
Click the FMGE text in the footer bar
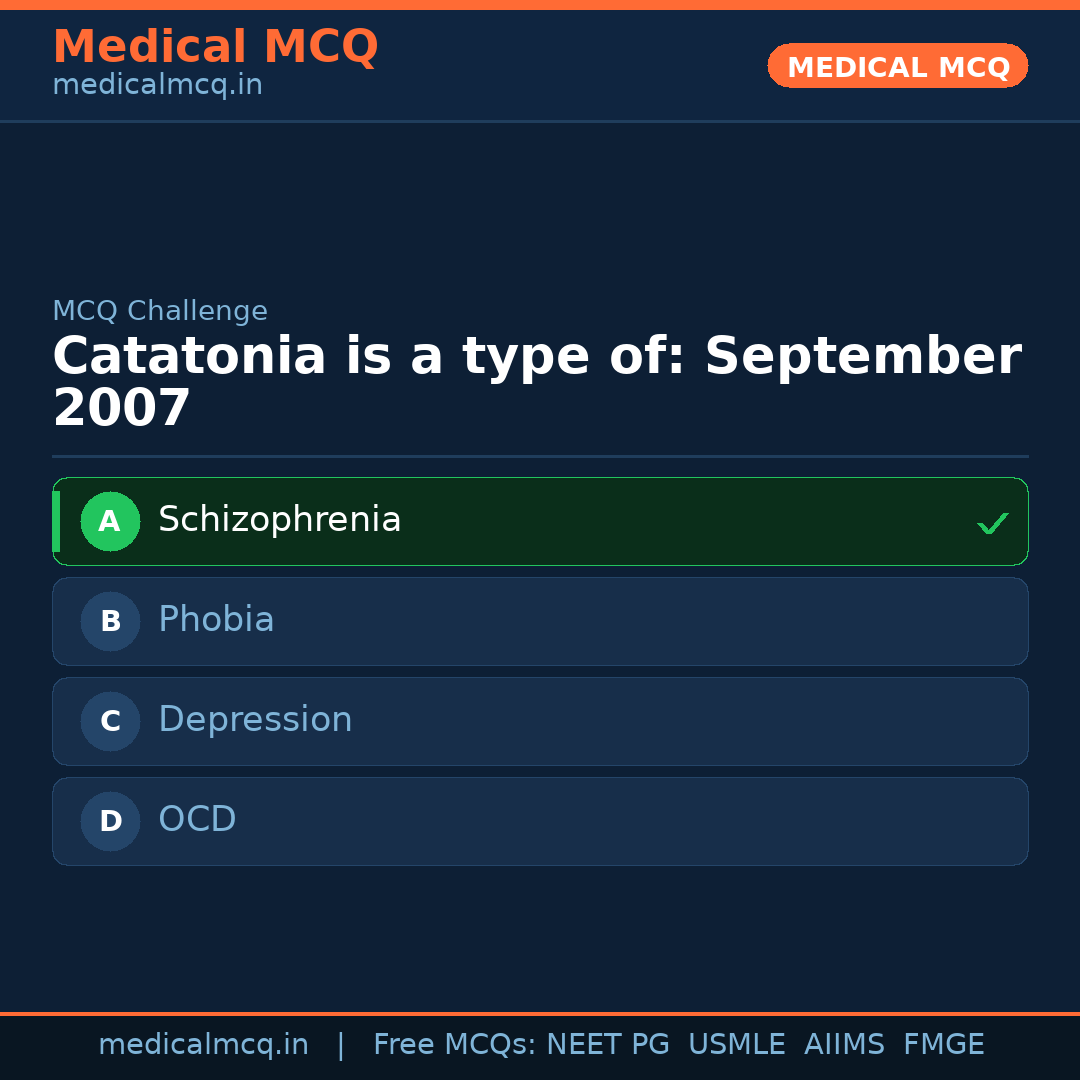point(943,1044)
